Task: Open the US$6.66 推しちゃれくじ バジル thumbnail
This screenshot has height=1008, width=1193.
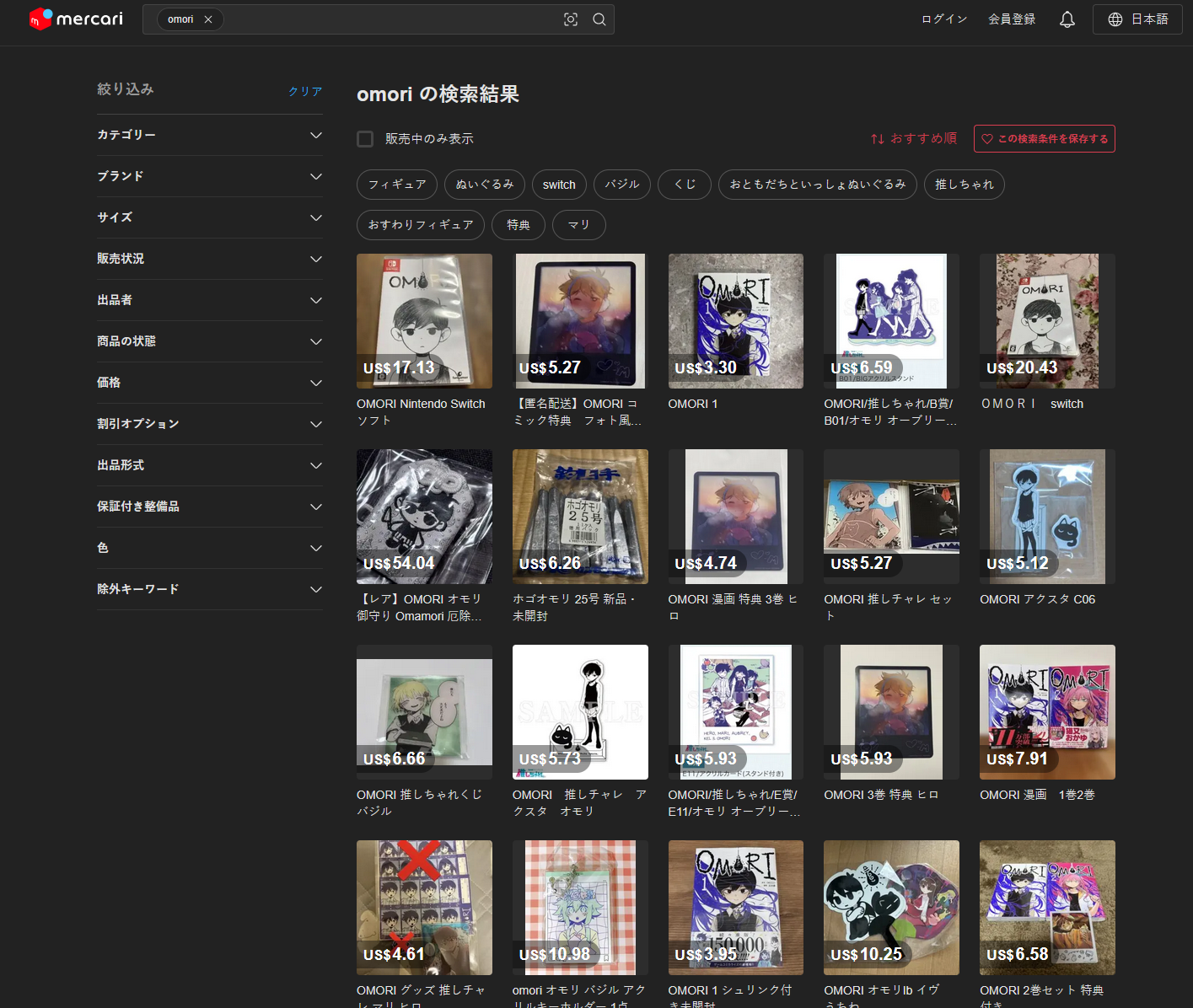Action: [424, 712]
